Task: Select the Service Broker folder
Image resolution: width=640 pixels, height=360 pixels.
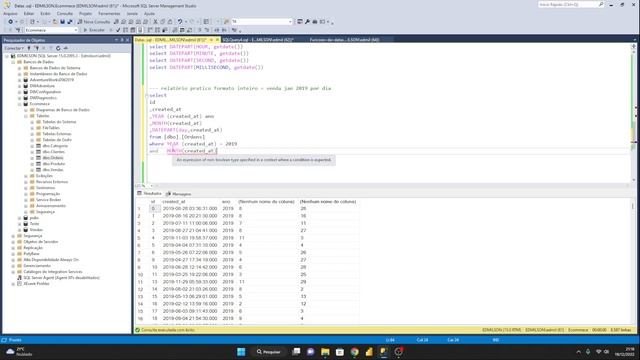Action: pos(48,200)
